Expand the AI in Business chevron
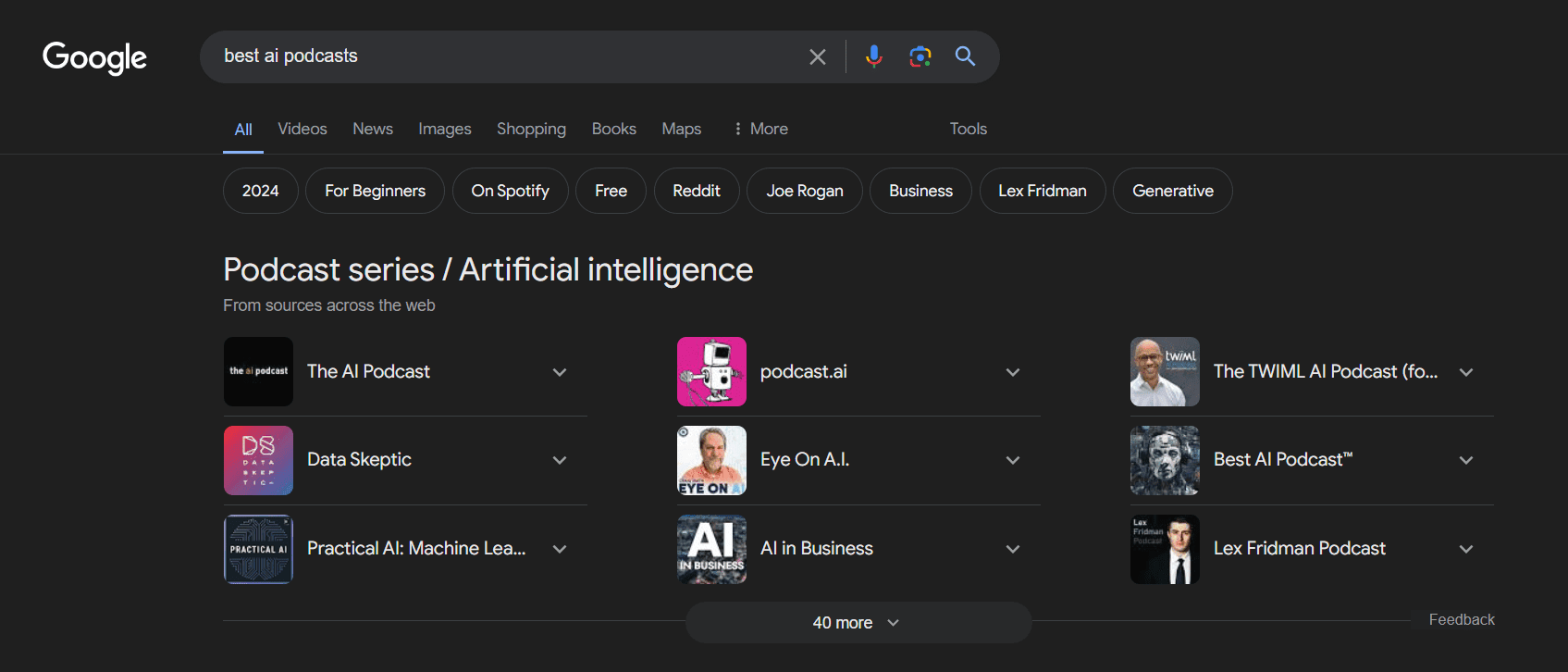 coord(1013,549)
